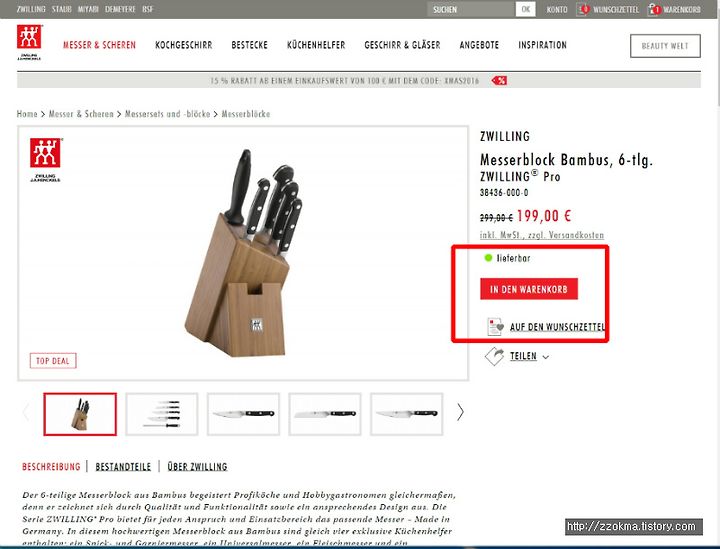
Task: Open the Kochgeschirr menu
Action: (x=184, y=45)
